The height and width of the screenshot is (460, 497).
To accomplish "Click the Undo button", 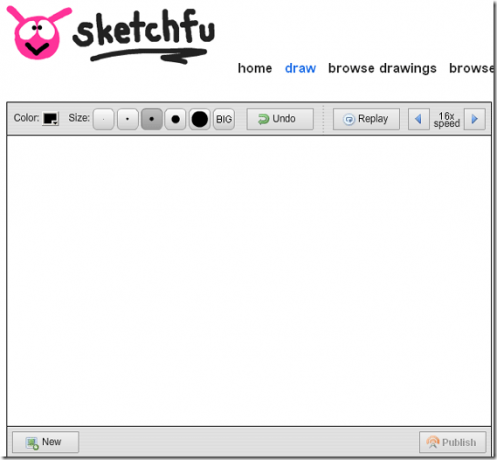I will tap(280, 119).
